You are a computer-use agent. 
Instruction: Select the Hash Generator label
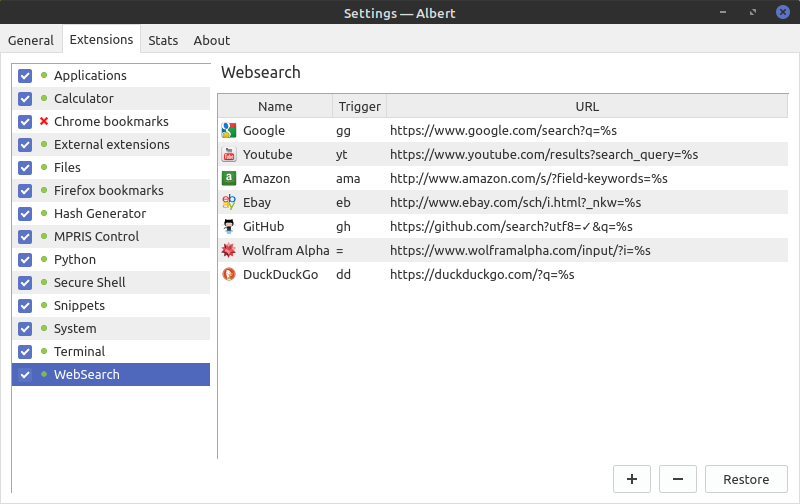click(x=100, y=213)
